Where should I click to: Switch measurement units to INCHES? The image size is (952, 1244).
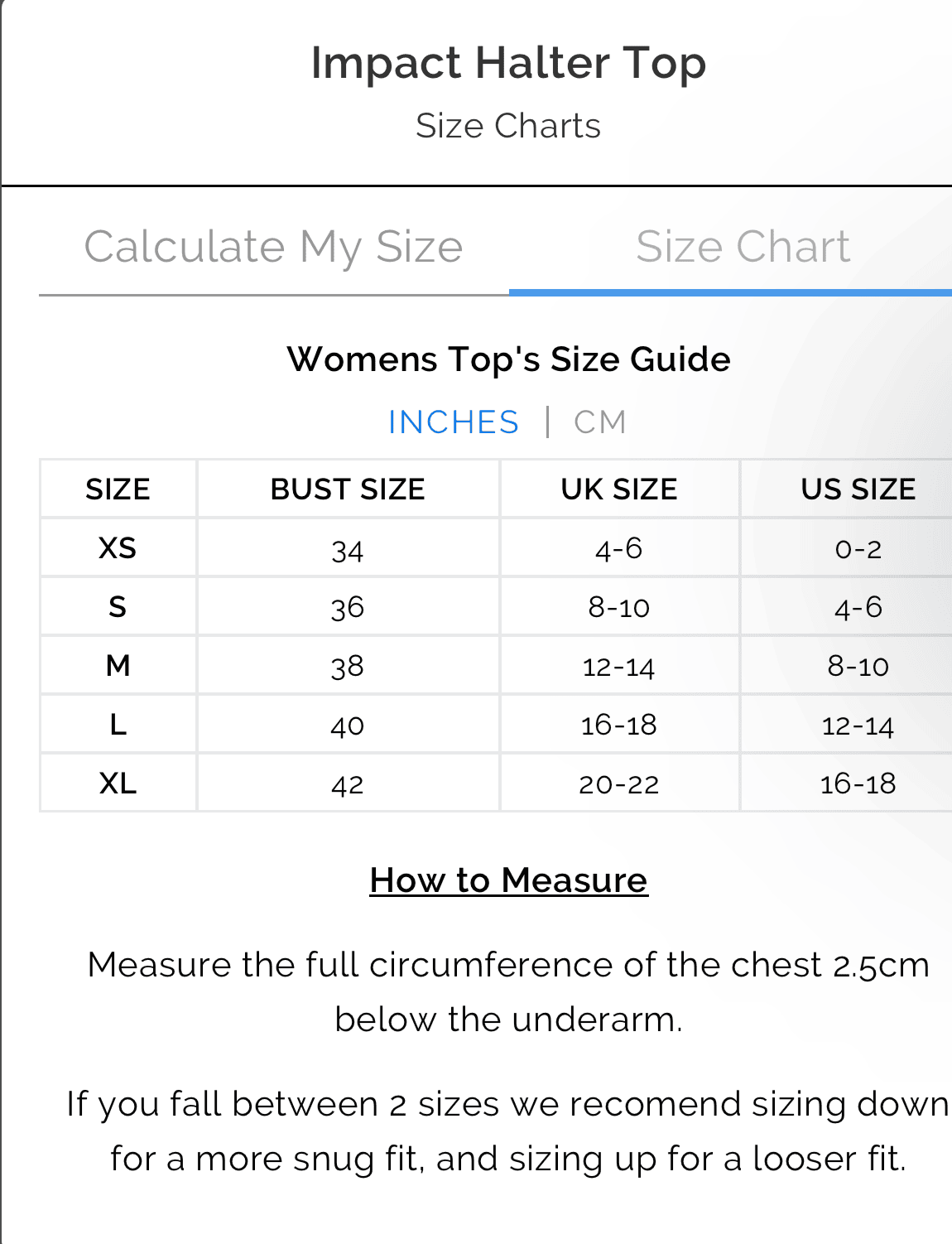454,422
